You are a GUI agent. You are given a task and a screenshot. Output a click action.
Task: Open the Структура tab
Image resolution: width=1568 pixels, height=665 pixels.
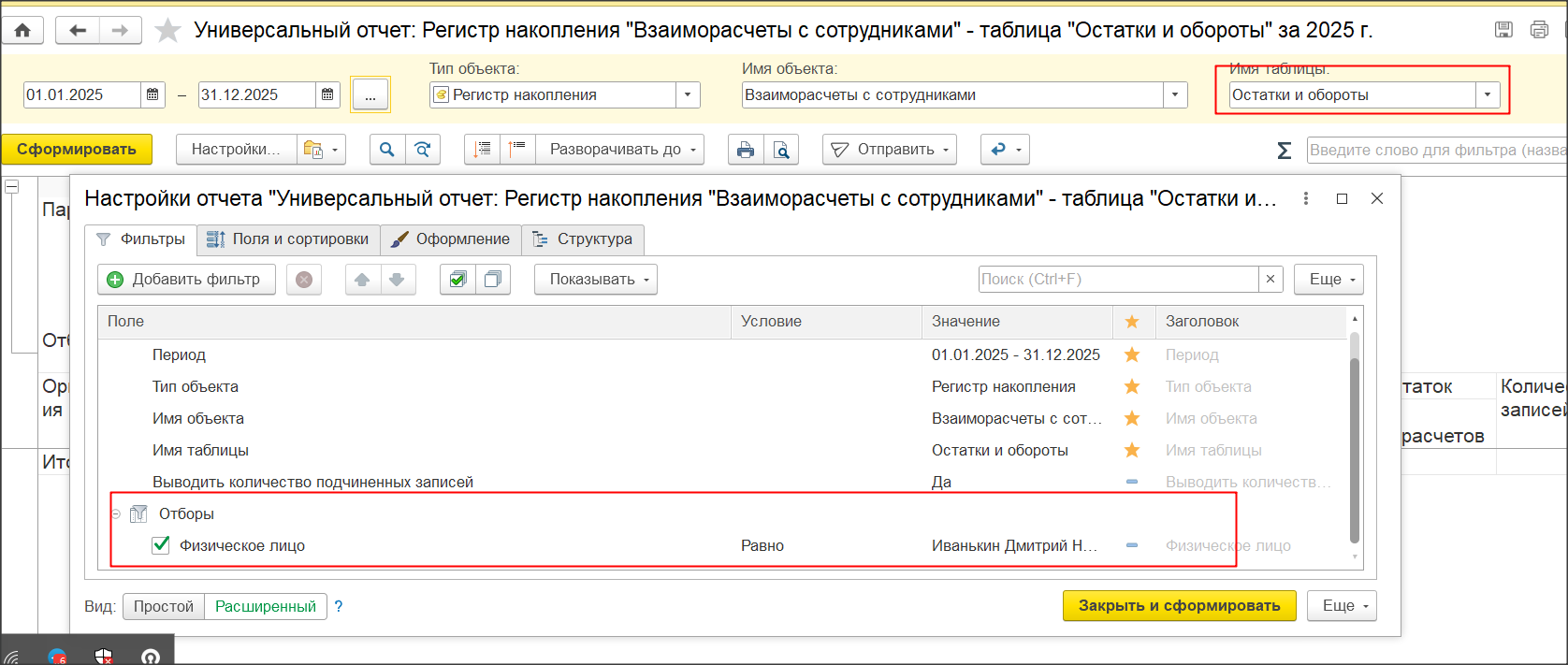583,239
